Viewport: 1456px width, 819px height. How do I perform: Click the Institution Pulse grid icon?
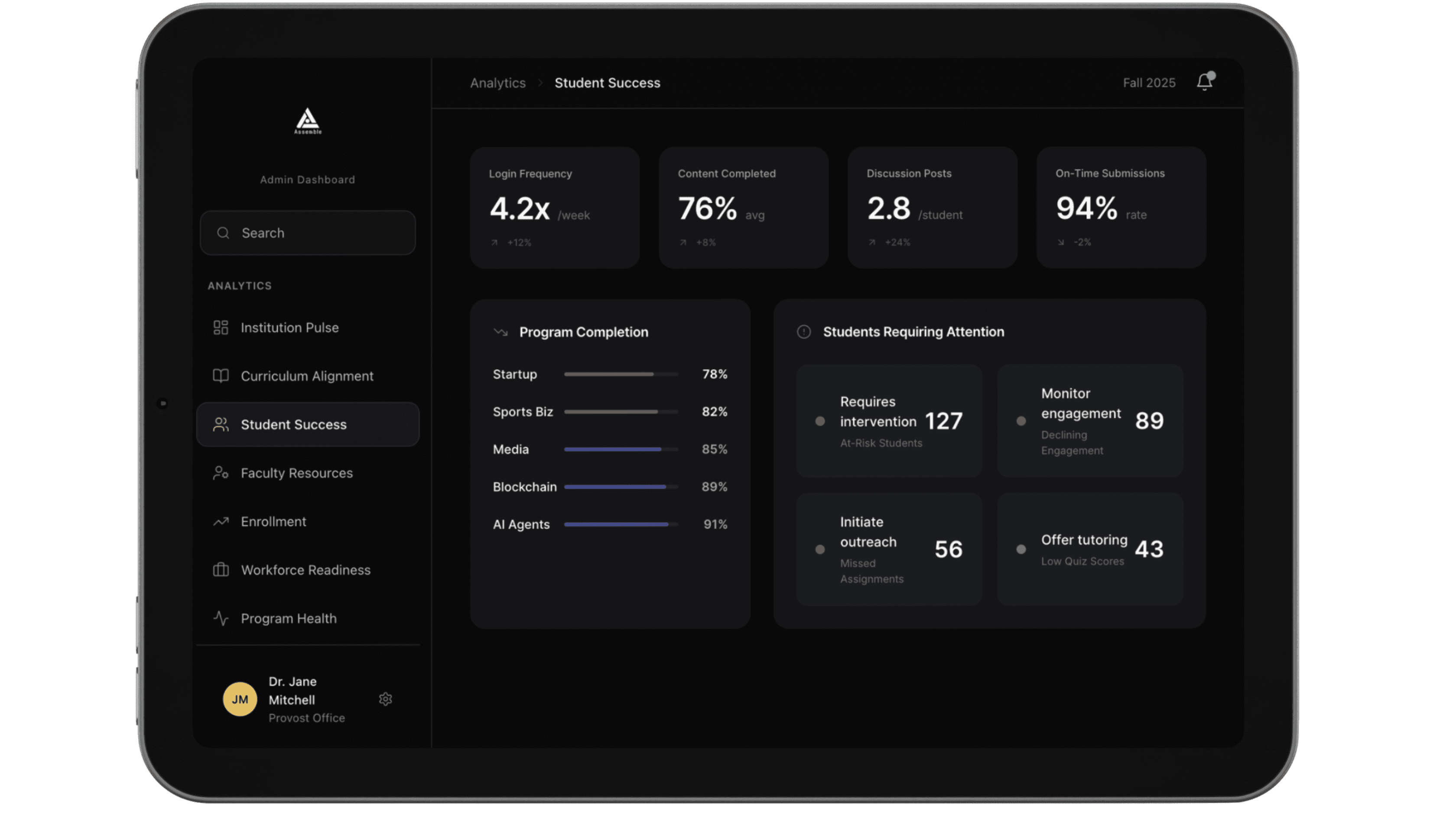[x=221, y=327]
